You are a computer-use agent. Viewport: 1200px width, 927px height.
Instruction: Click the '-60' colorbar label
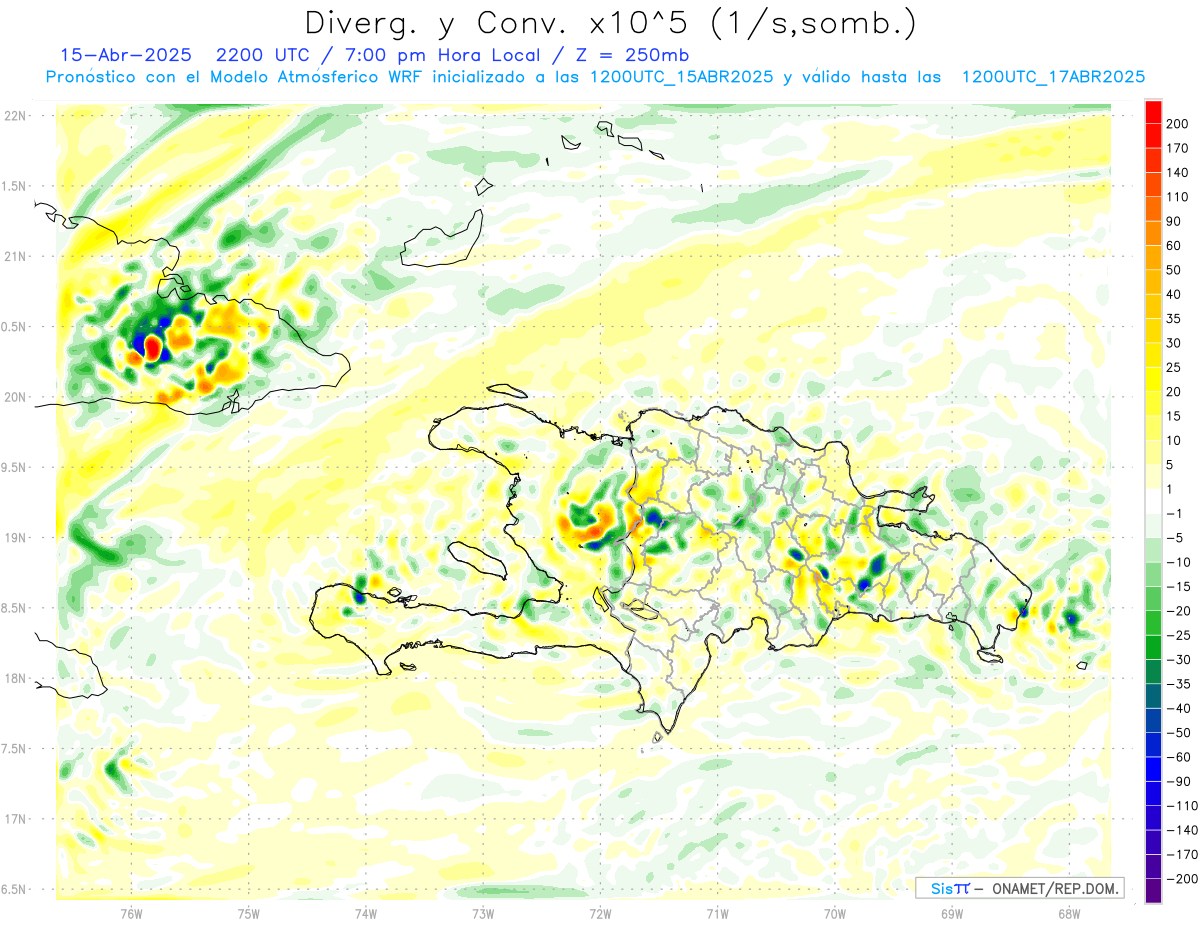click(x=1180, y=757)
